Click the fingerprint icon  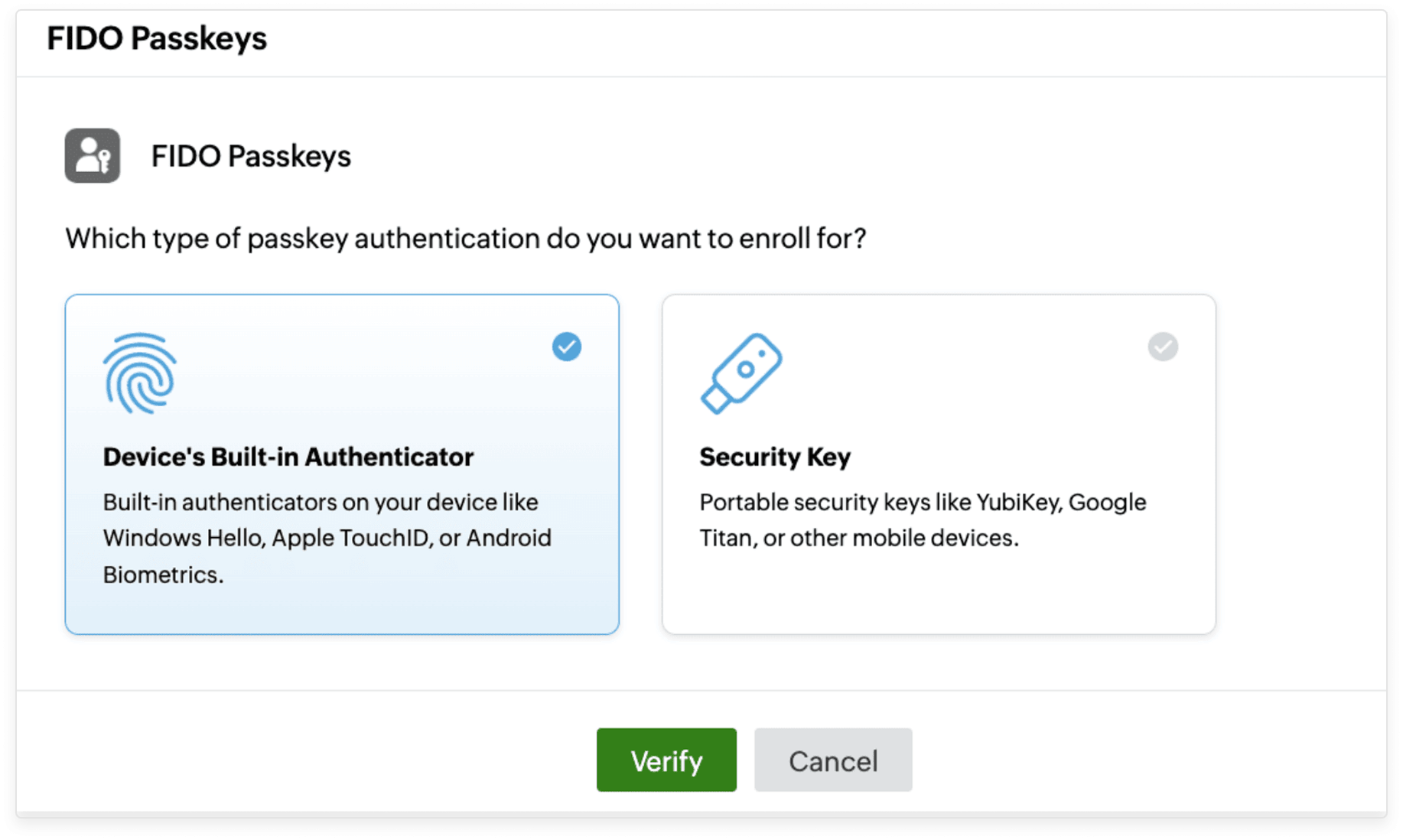coord(140,373)
